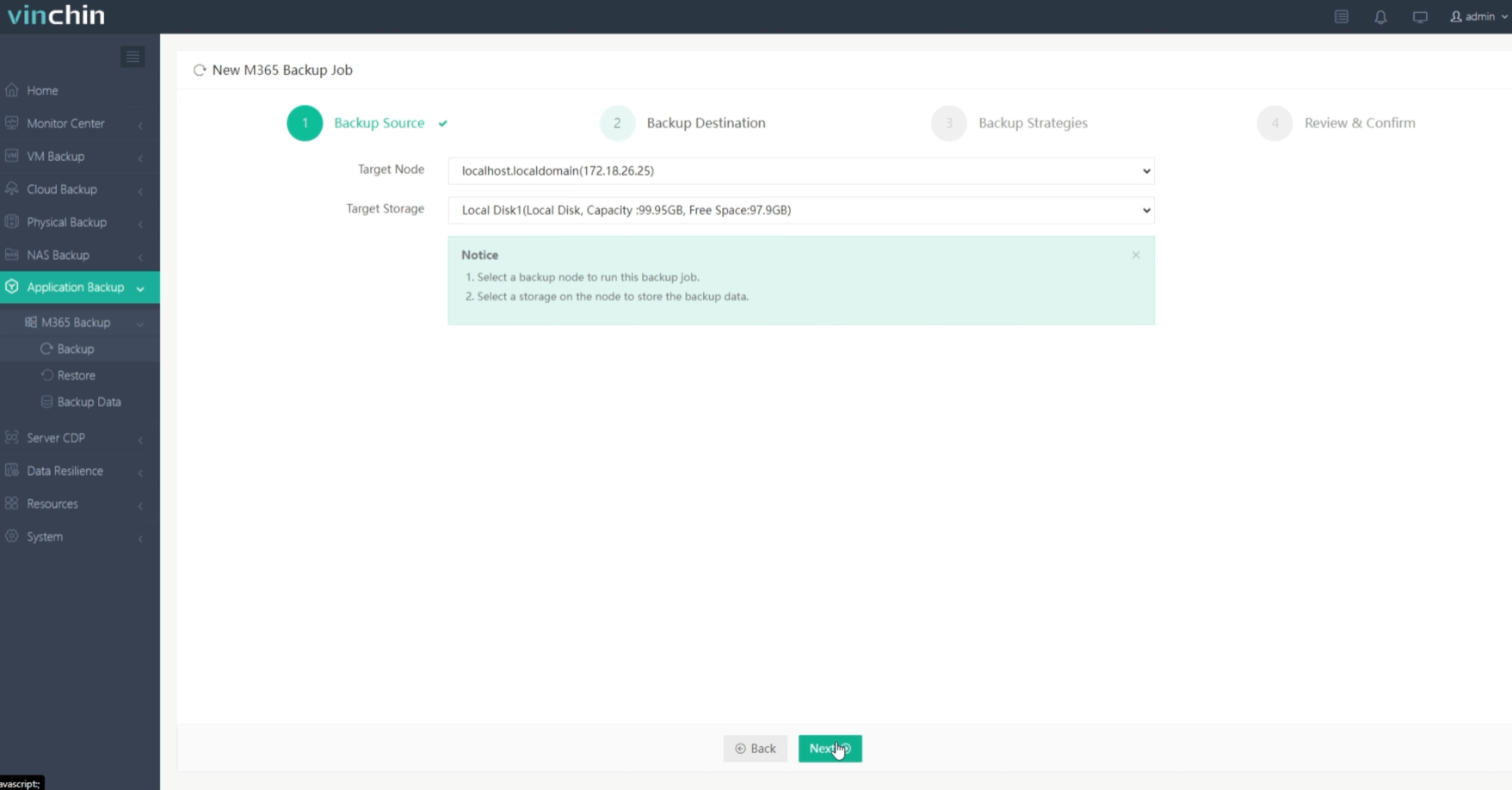The width and height of the screenshot is (1512, 790).
Task: Click the Application Backup shield icon
Action: click(12, 287)
